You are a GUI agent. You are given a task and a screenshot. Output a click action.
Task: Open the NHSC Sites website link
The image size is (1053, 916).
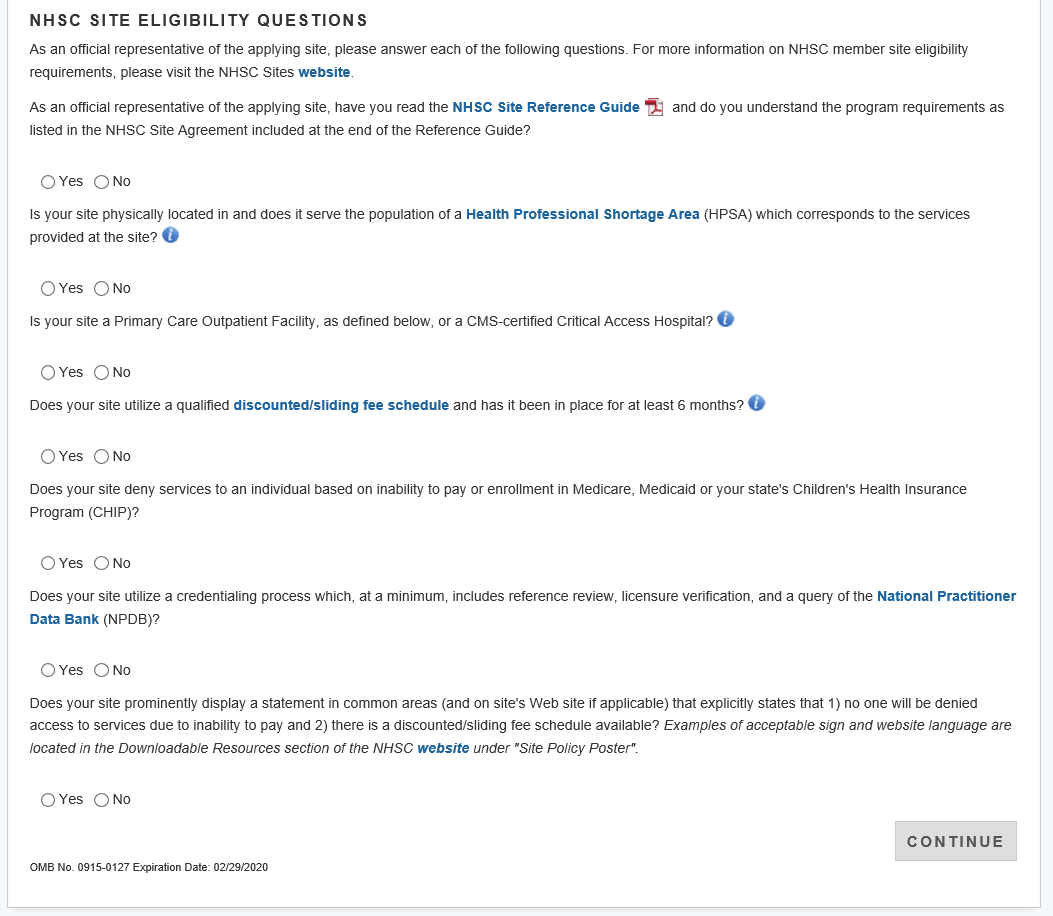(x=324, y=73)
